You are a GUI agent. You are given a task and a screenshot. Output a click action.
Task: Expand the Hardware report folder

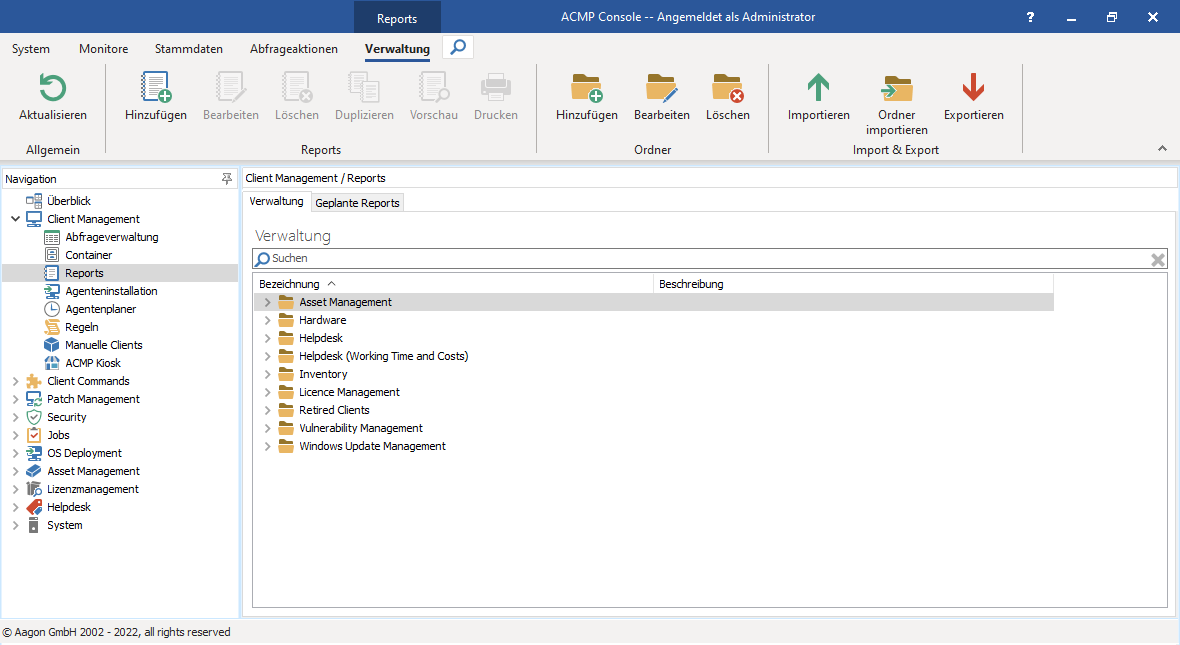[x=267, y=321]
